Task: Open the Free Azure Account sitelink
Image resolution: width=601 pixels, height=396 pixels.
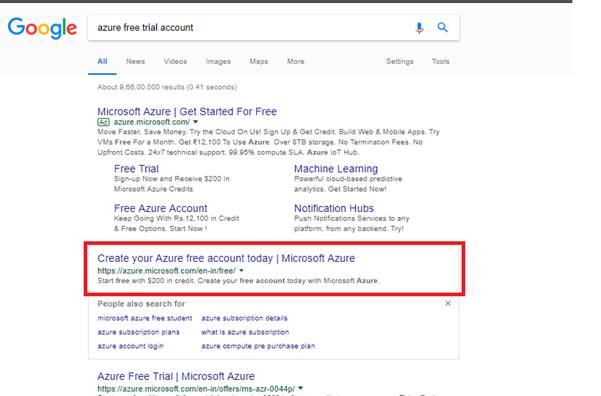Action: pyautogui.click(x=161, y=208)
